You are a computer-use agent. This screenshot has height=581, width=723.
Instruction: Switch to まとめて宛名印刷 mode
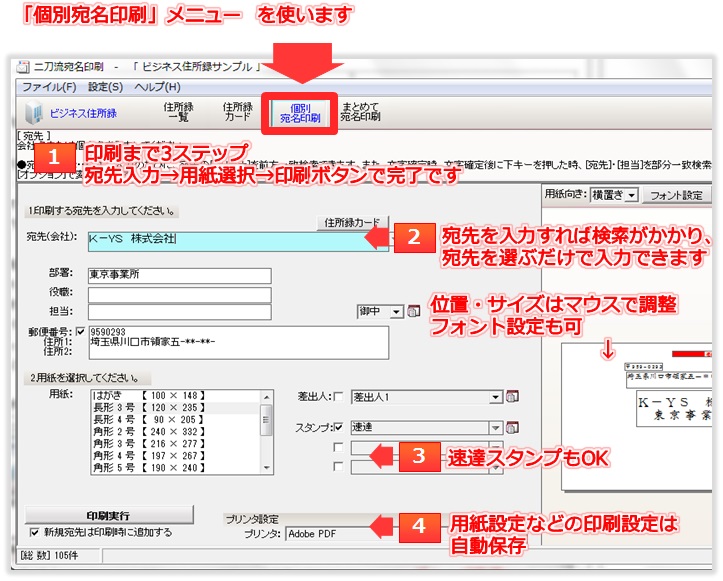click(359, 111)
